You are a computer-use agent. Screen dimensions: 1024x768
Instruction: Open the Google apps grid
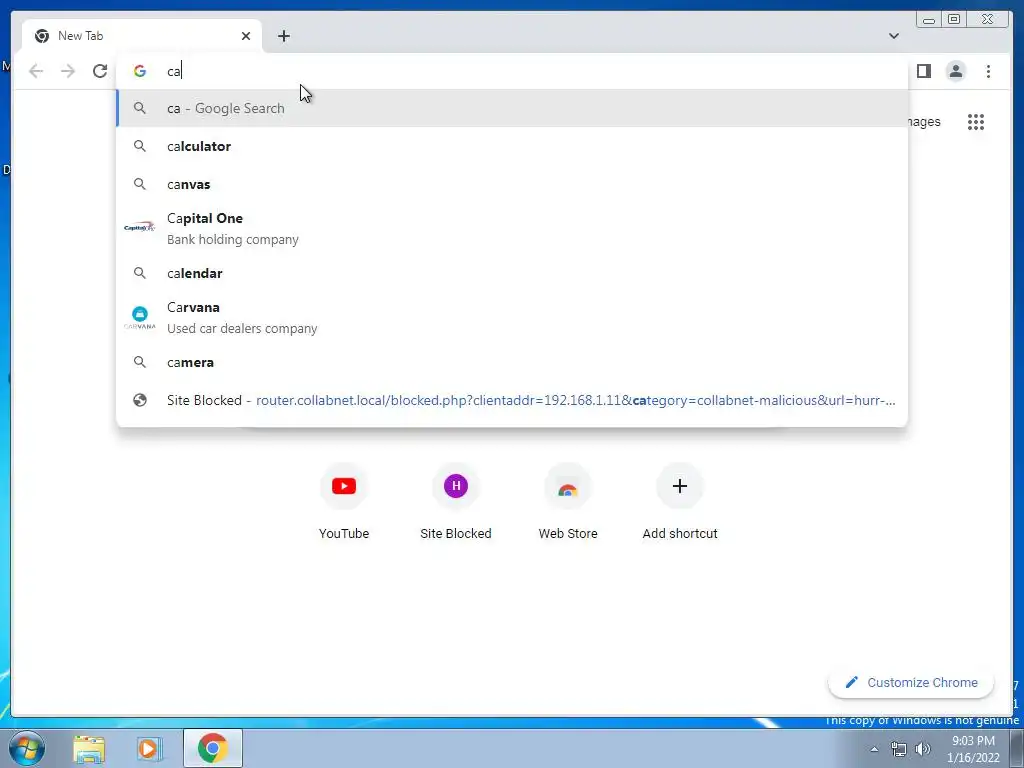click(976, 122)
